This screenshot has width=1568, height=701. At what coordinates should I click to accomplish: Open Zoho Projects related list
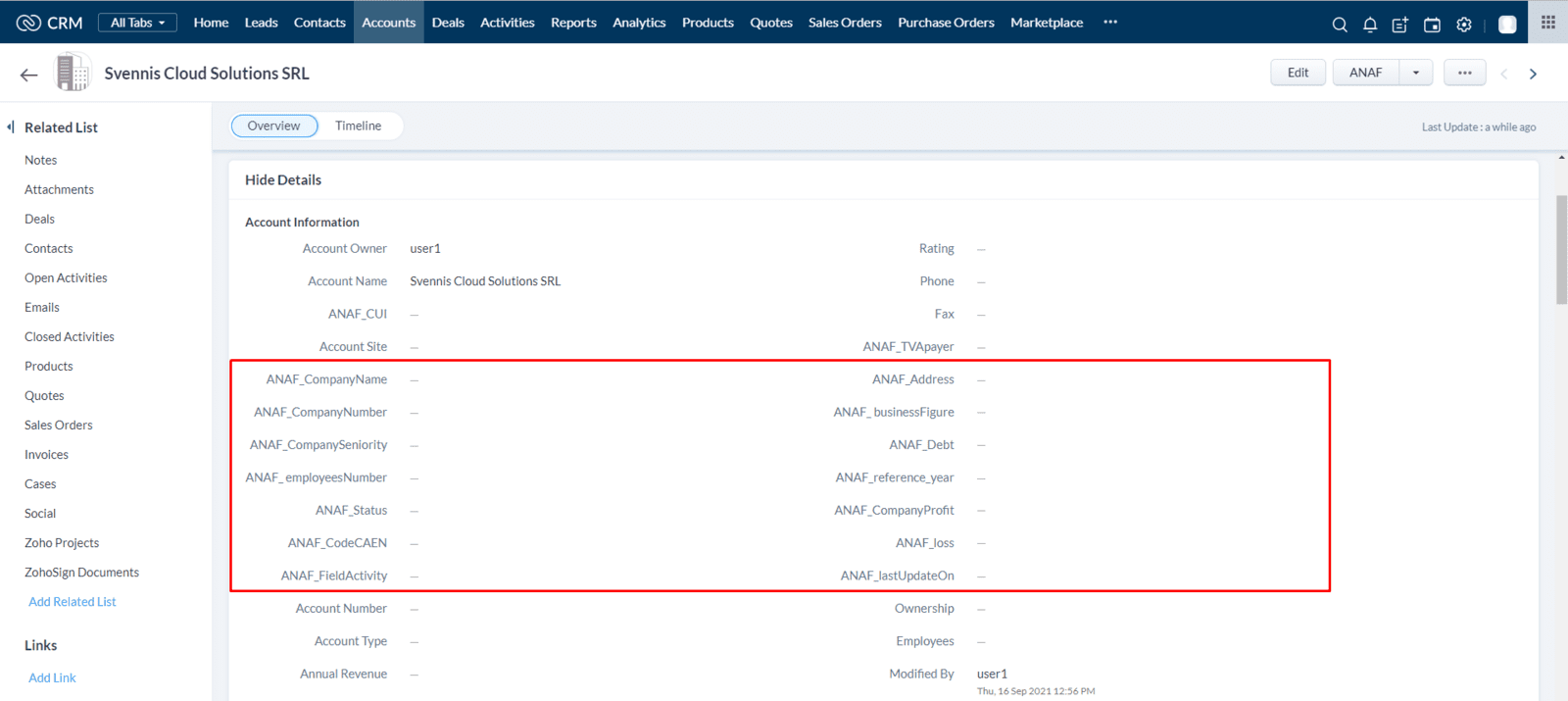[62, 542]
